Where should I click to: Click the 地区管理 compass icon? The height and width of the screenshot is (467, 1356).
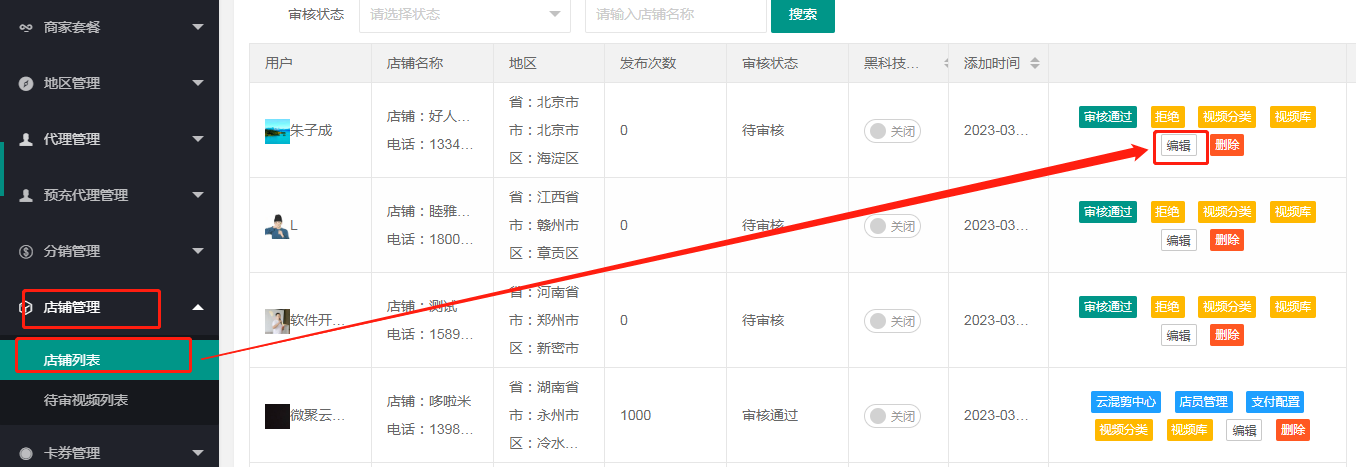(x=26, y=83)
